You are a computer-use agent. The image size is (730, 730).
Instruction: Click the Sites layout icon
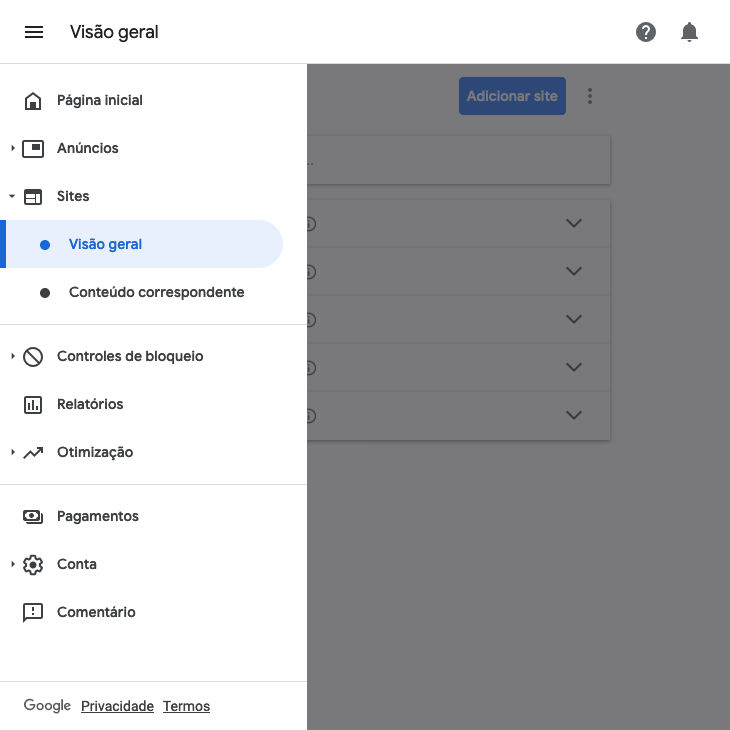tap(33, 196)
